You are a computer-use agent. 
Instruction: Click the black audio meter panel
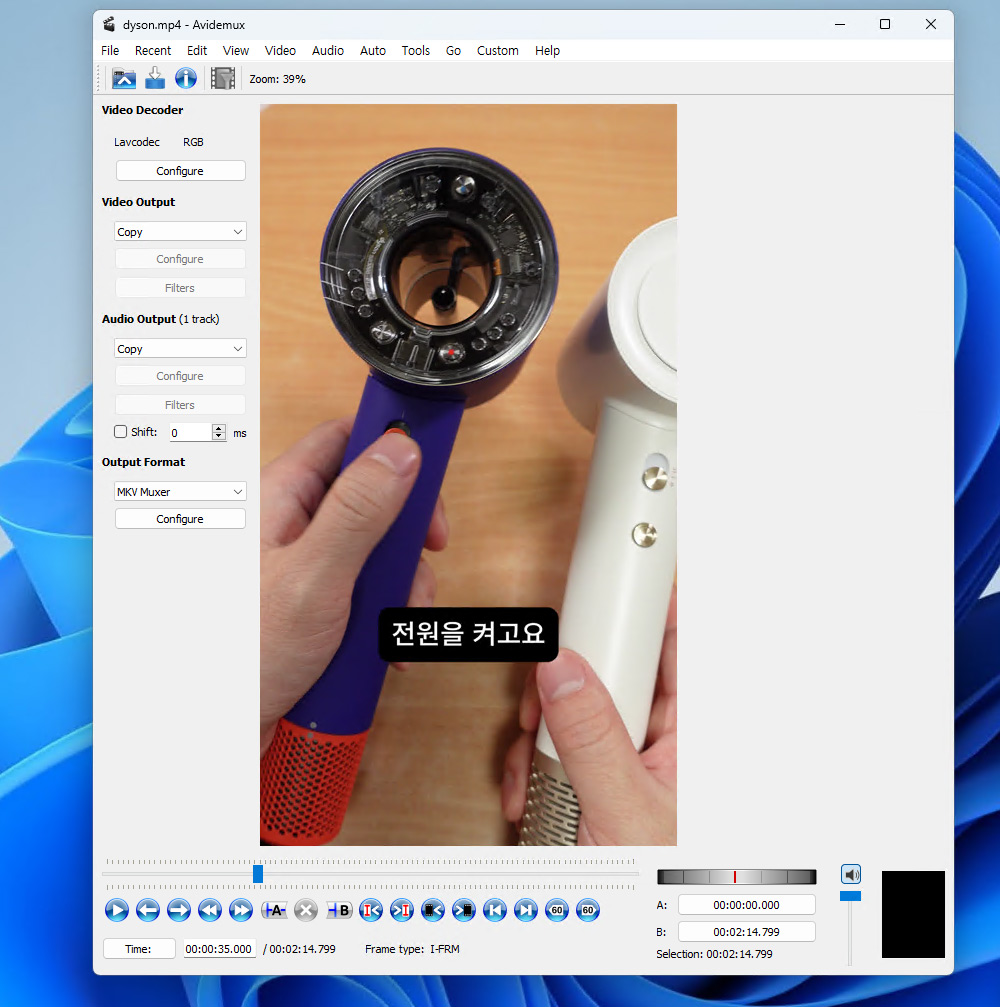pyautogui.click(x=913, y=915)
